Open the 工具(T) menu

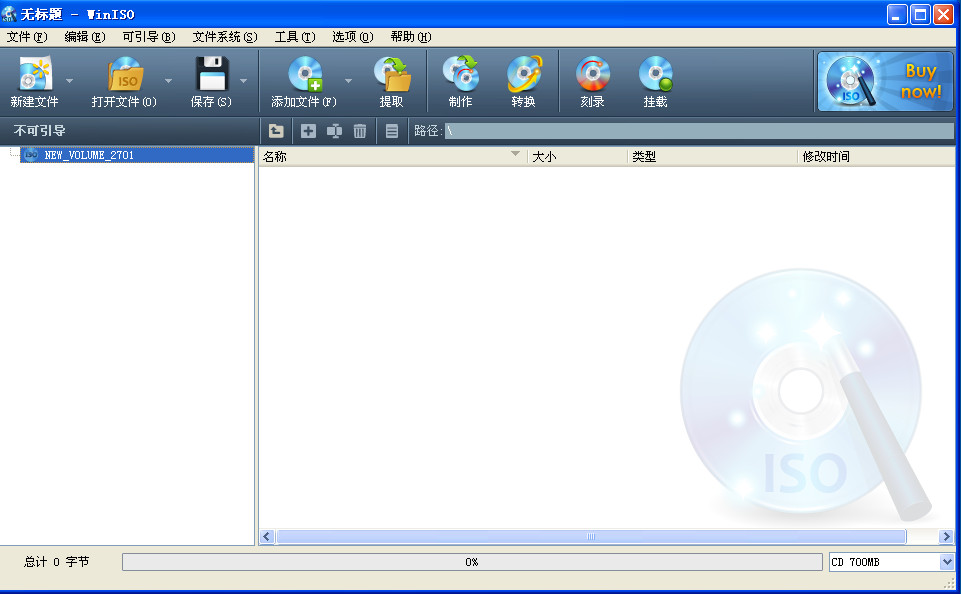pyautogui.click(x=295, y=37)
